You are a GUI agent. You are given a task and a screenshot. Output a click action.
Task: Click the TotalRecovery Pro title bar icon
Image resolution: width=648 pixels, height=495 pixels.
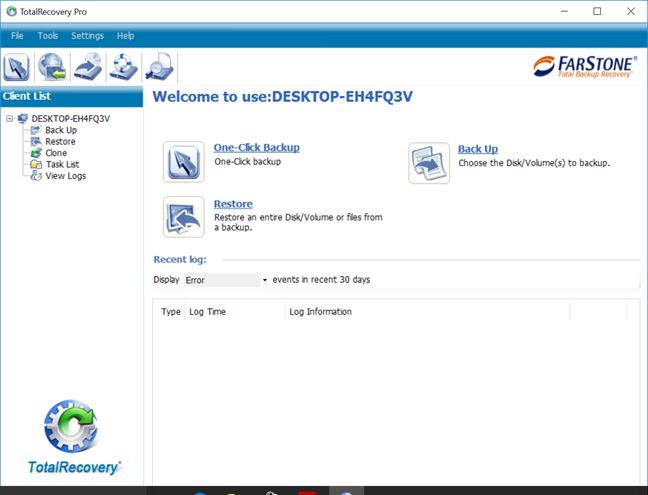12,12
